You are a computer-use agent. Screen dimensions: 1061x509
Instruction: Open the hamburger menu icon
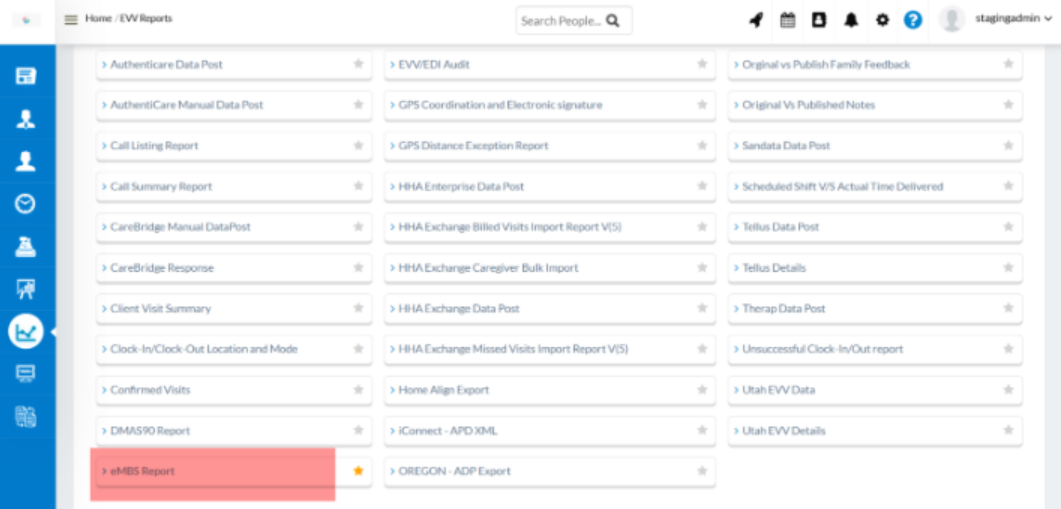point(71,20)
